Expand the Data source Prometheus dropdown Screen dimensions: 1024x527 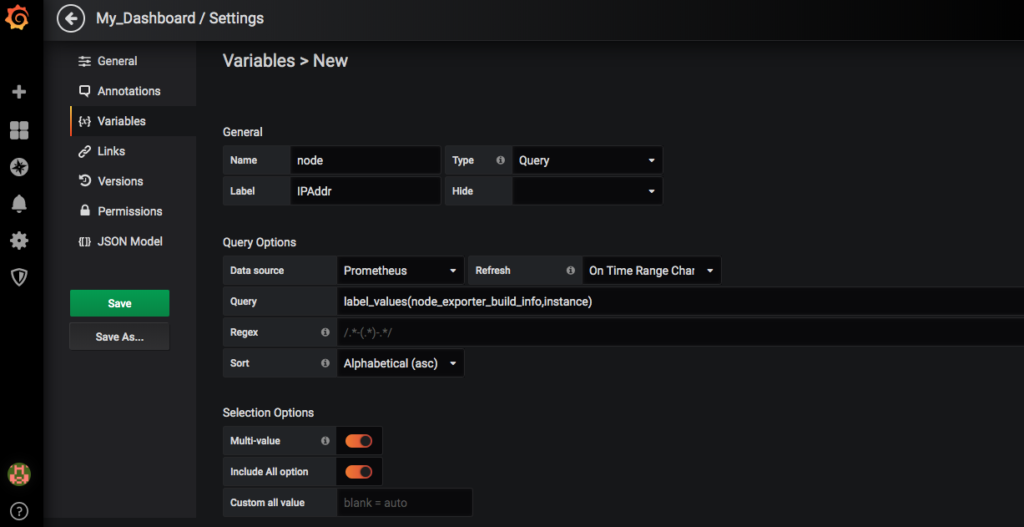coord(401,270)
